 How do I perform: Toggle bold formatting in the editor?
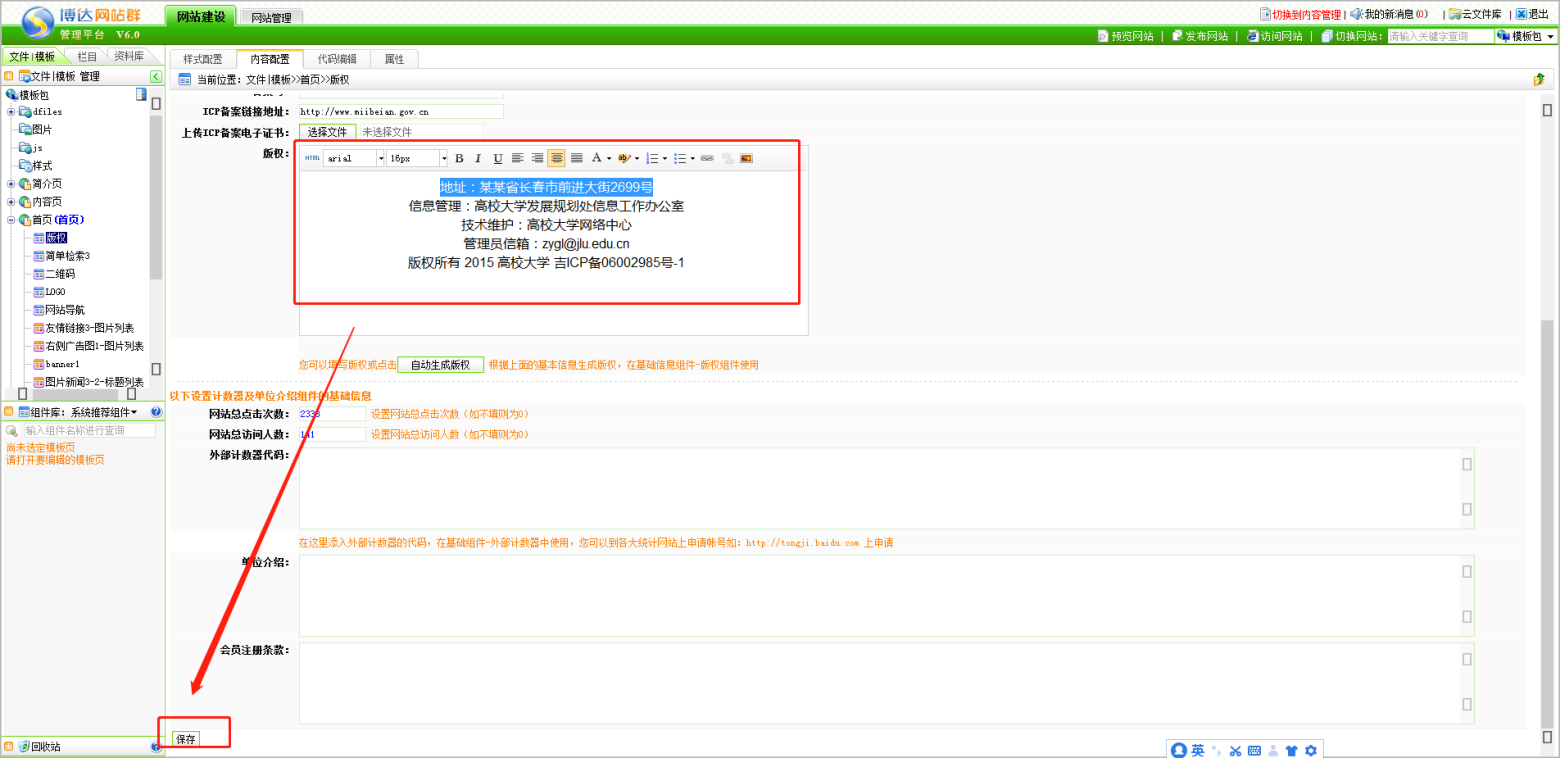point(459,158)
